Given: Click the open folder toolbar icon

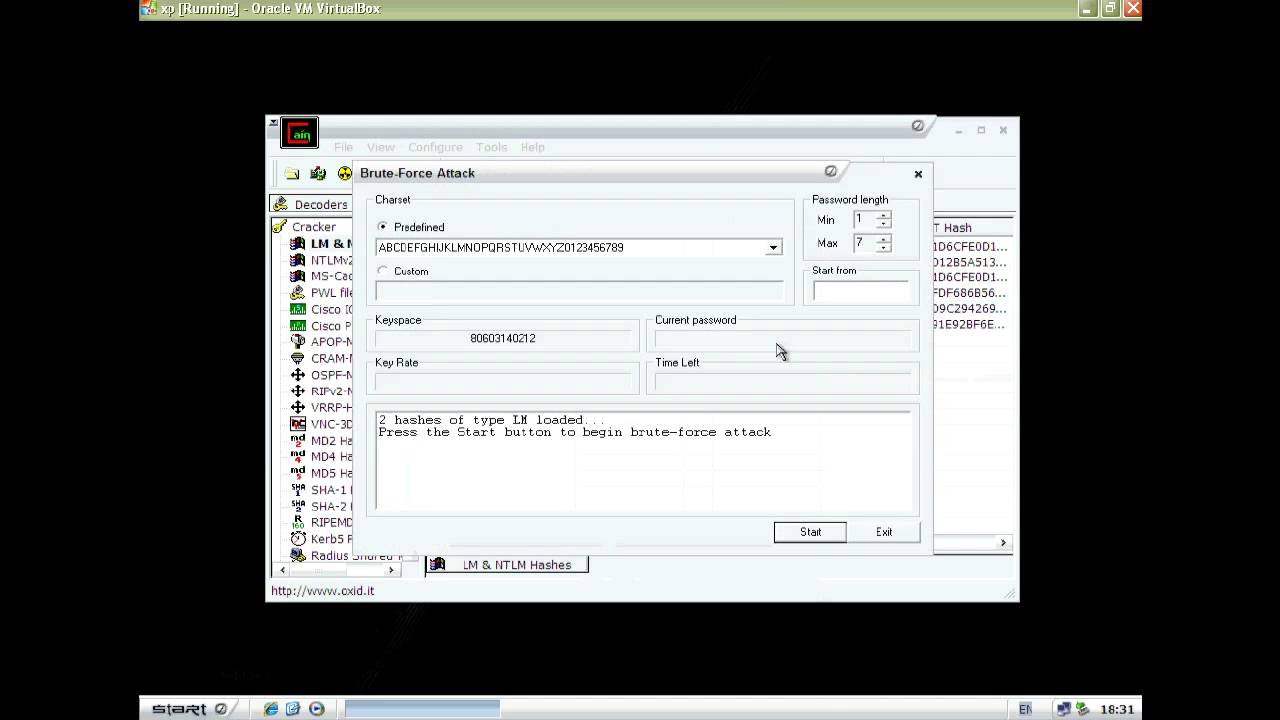Looking at the screenshot, I should [x=292, y=173].
